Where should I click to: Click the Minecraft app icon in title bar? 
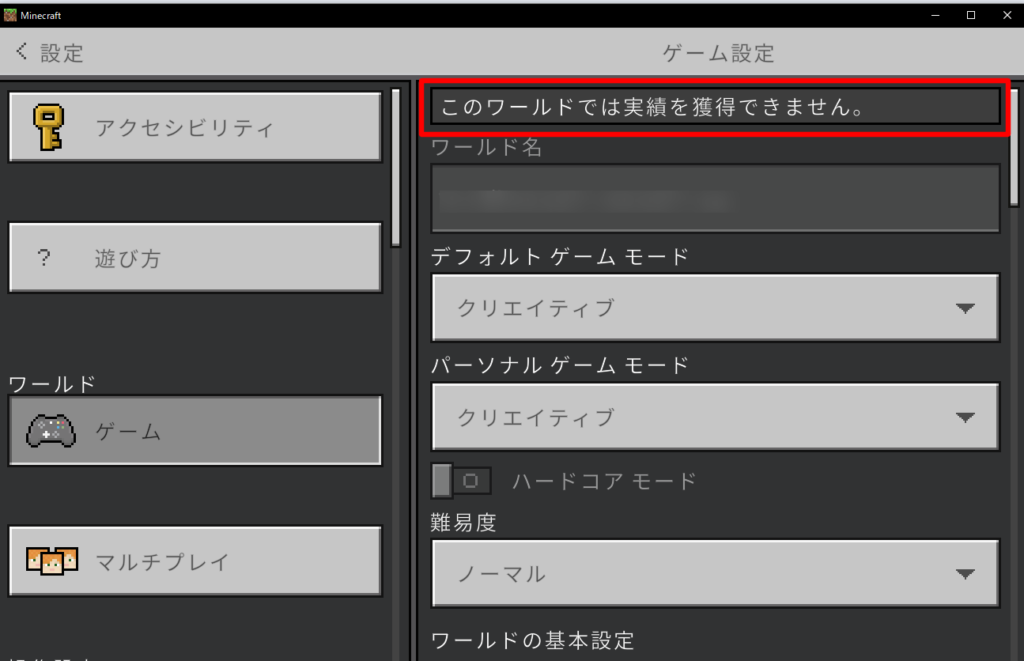click(x=10, y=14)
